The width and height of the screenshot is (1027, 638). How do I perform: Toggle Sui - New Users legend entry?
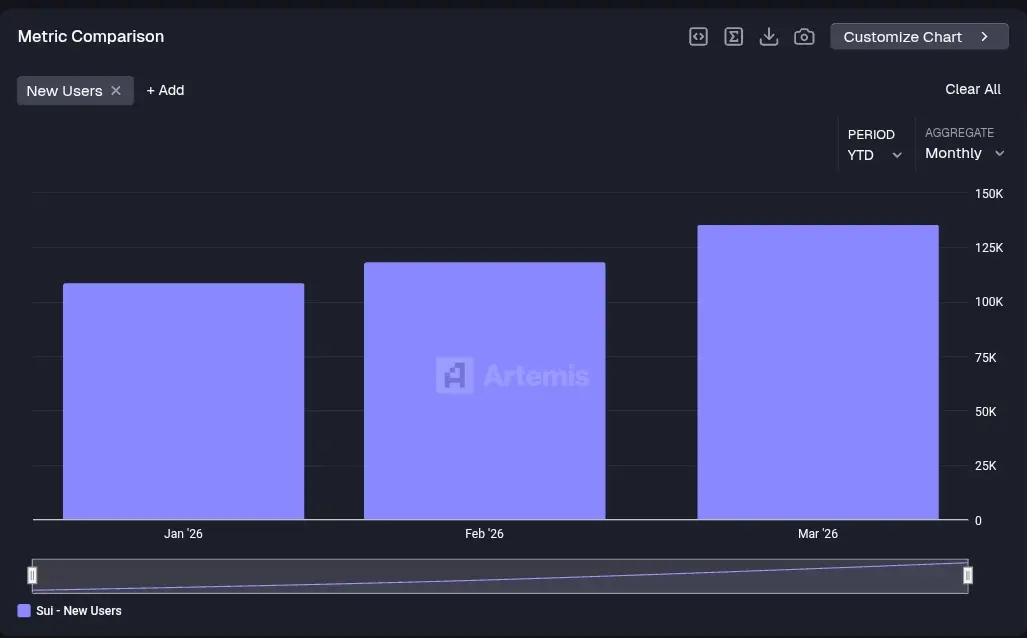[69, 610]
